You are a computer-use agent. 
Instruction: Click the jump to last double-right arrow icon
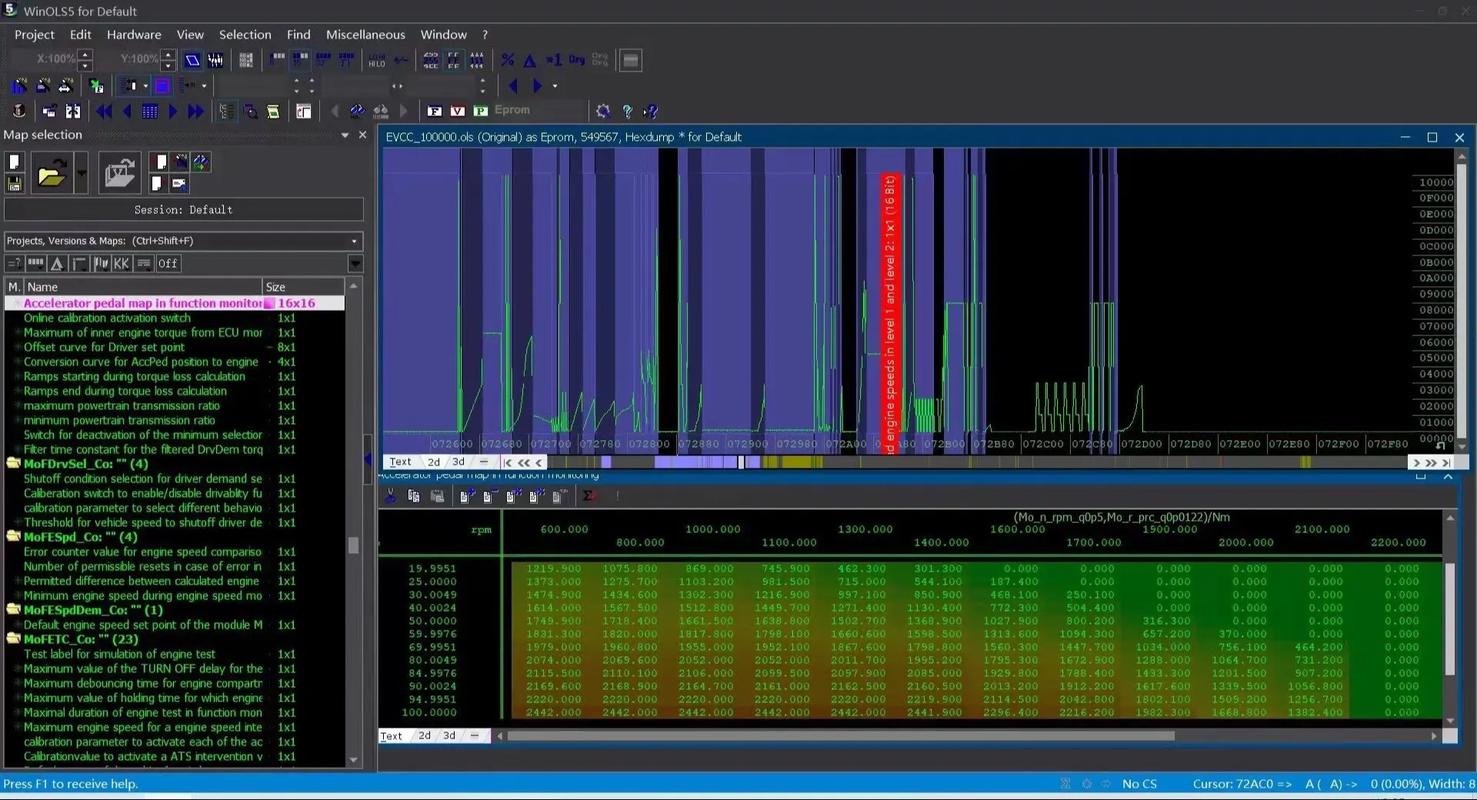(196, 111)
